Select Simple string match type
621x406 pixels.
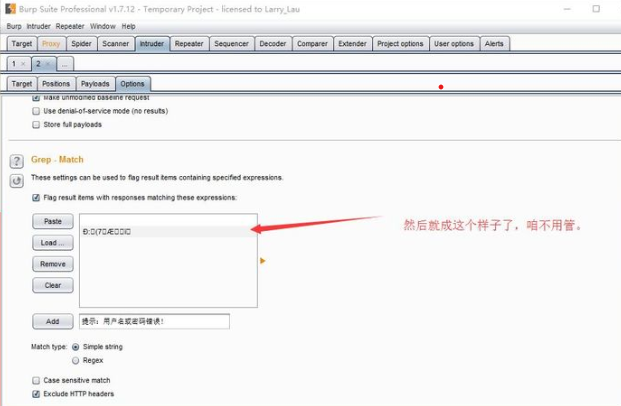click(x=75, y=347)
